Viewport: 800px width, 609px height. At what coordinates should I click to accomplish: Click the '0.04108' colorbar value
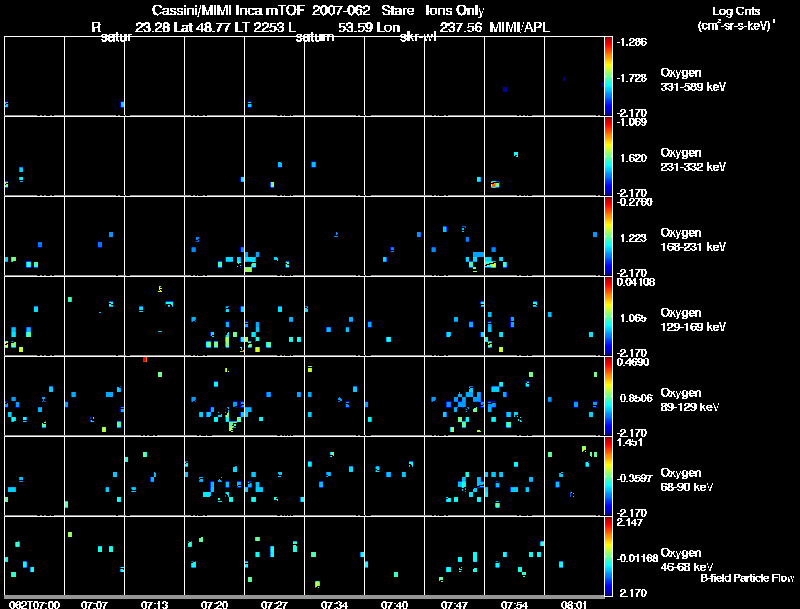coord(636,282)
